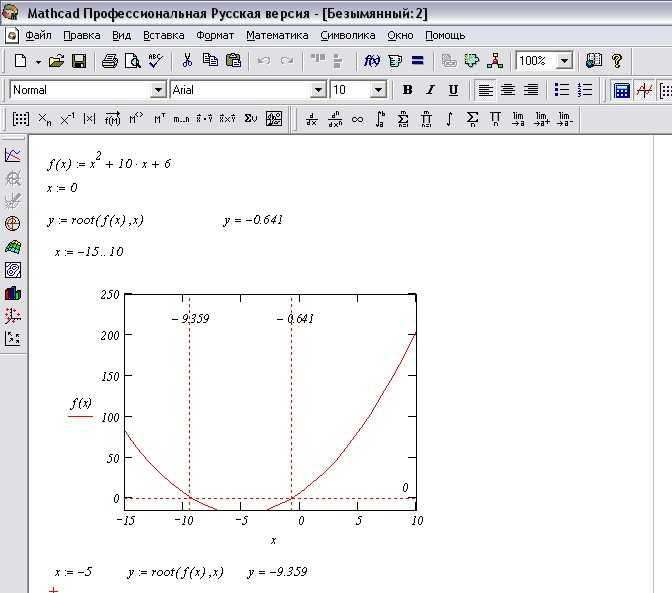Click the f(x) legend label of plot

point(81,403)
